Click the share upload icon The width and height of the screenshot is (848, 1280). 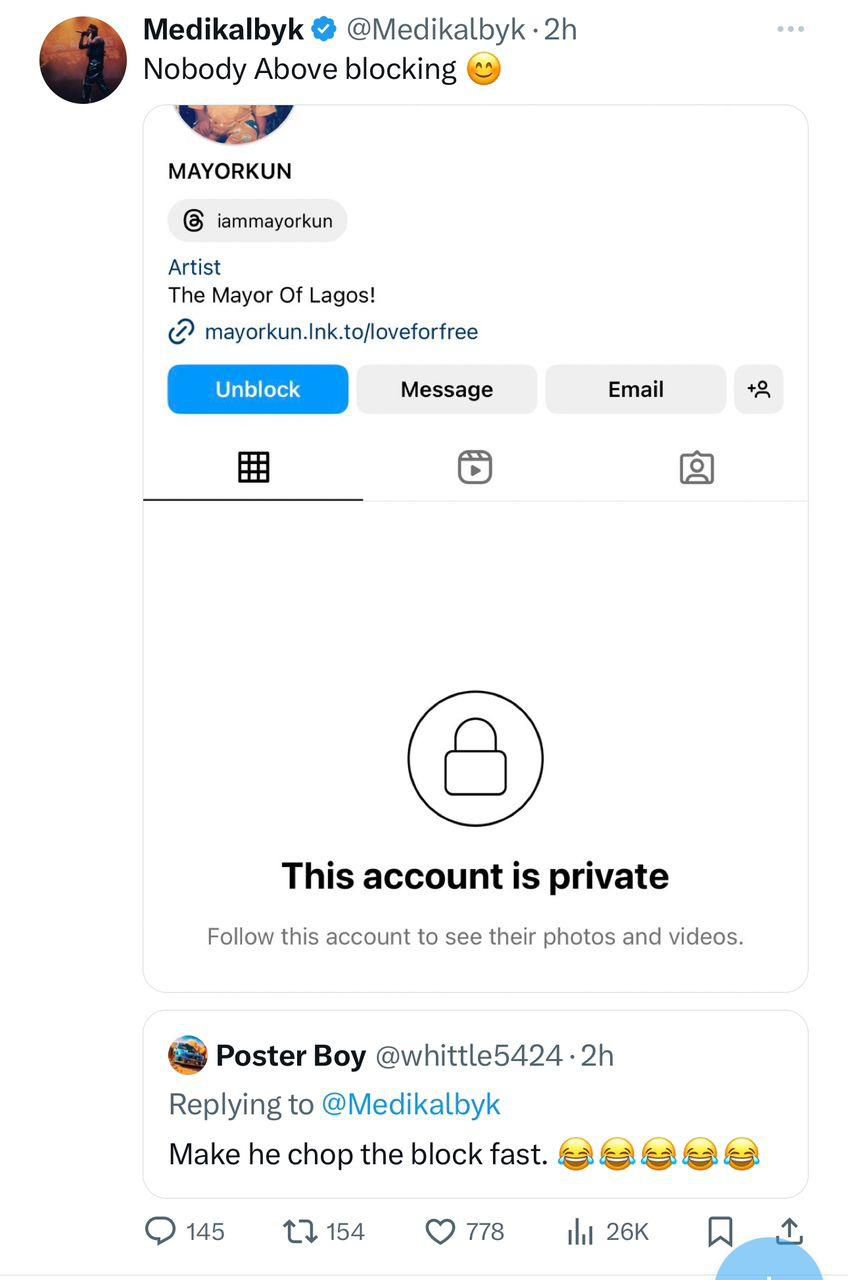(789, 1231)
